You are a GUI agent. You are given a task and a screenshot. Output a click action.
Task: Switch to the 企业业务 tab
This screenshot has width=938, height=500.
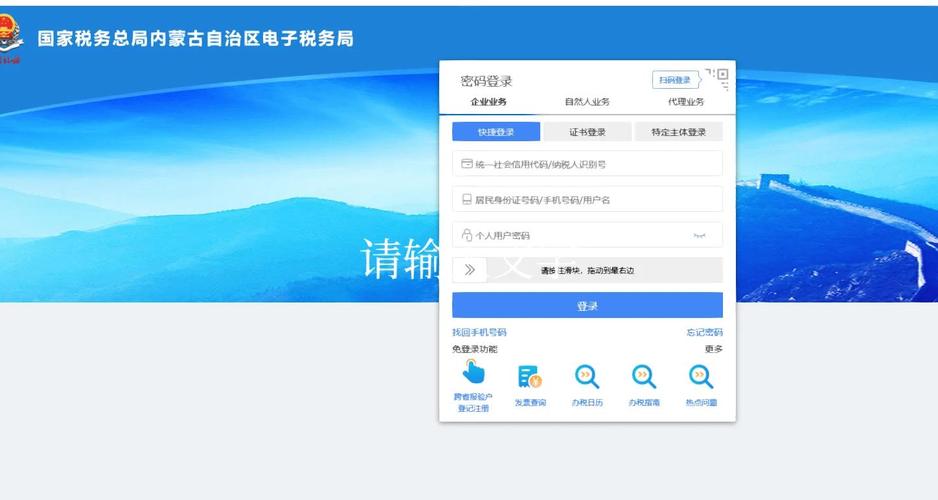point(488,102)
